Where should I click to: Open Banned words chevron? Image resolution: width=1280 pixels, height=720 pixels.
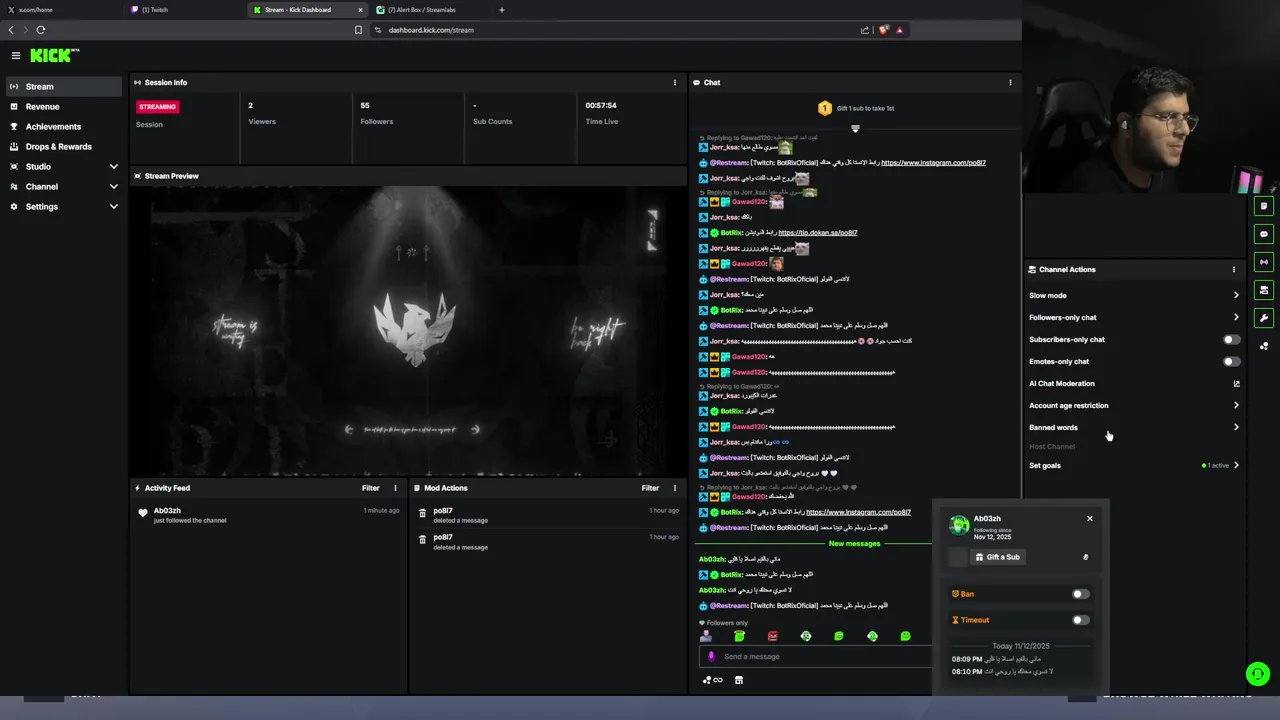tap(1236, 428)
